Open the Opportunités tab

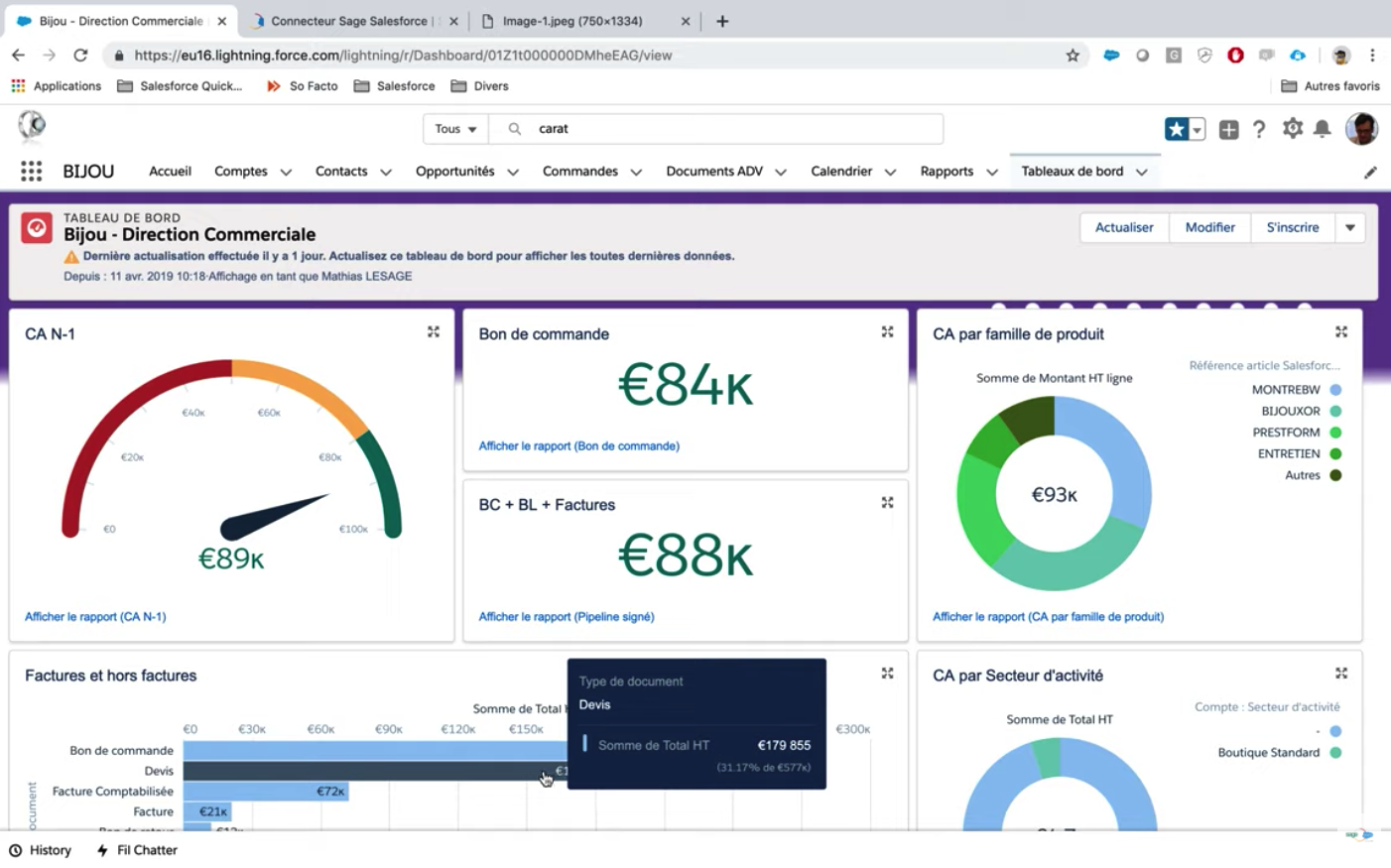[x=454, y=172]
